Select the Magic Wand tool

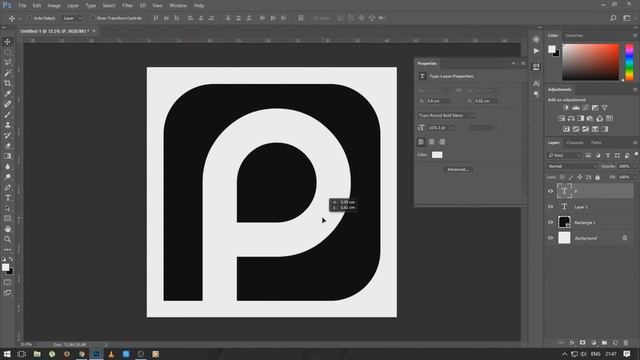pyautogui.click(x=7, y=73)
